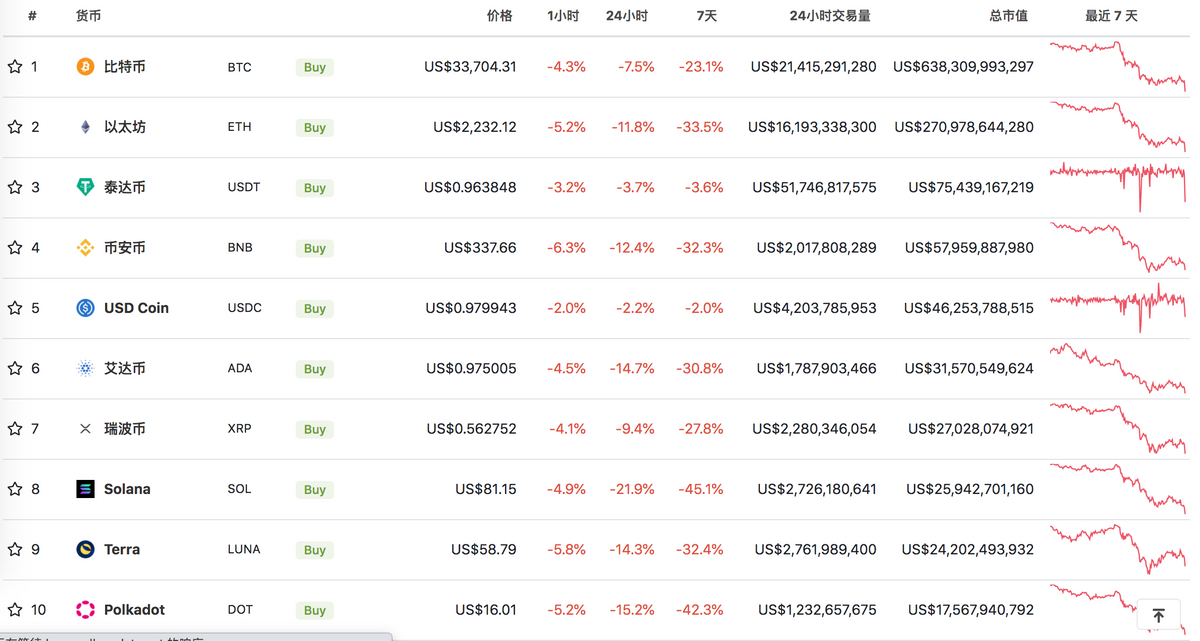Open the 以太坊 coin name link

point(124,127)
